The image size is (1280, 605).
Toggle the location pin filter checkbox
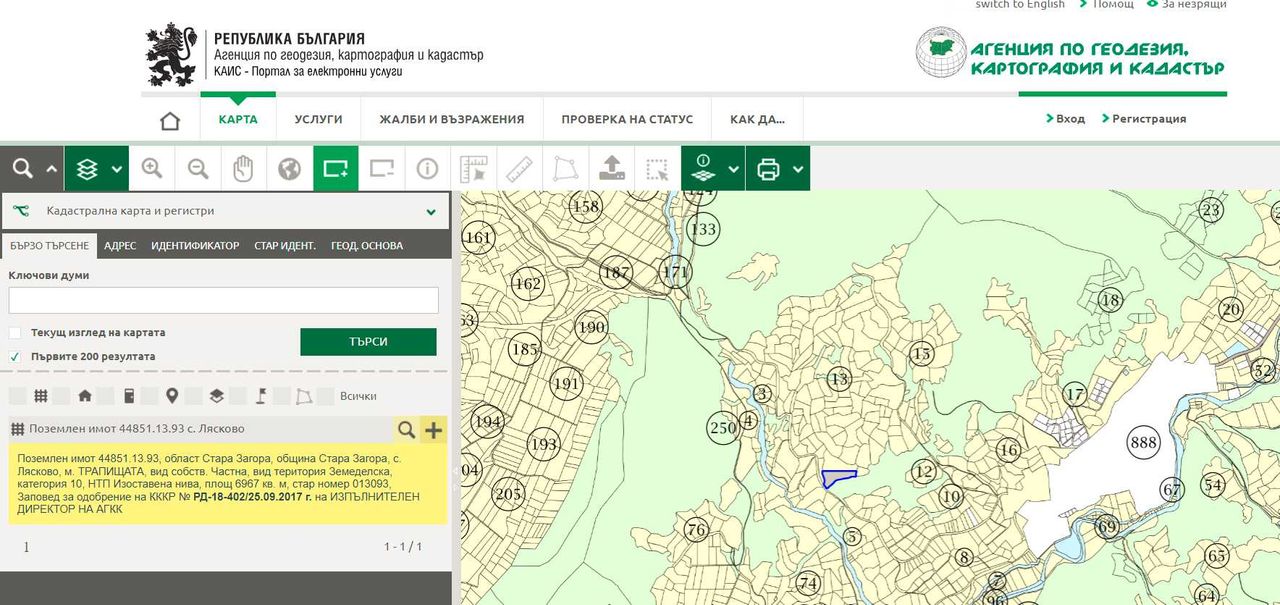[148, 396]
